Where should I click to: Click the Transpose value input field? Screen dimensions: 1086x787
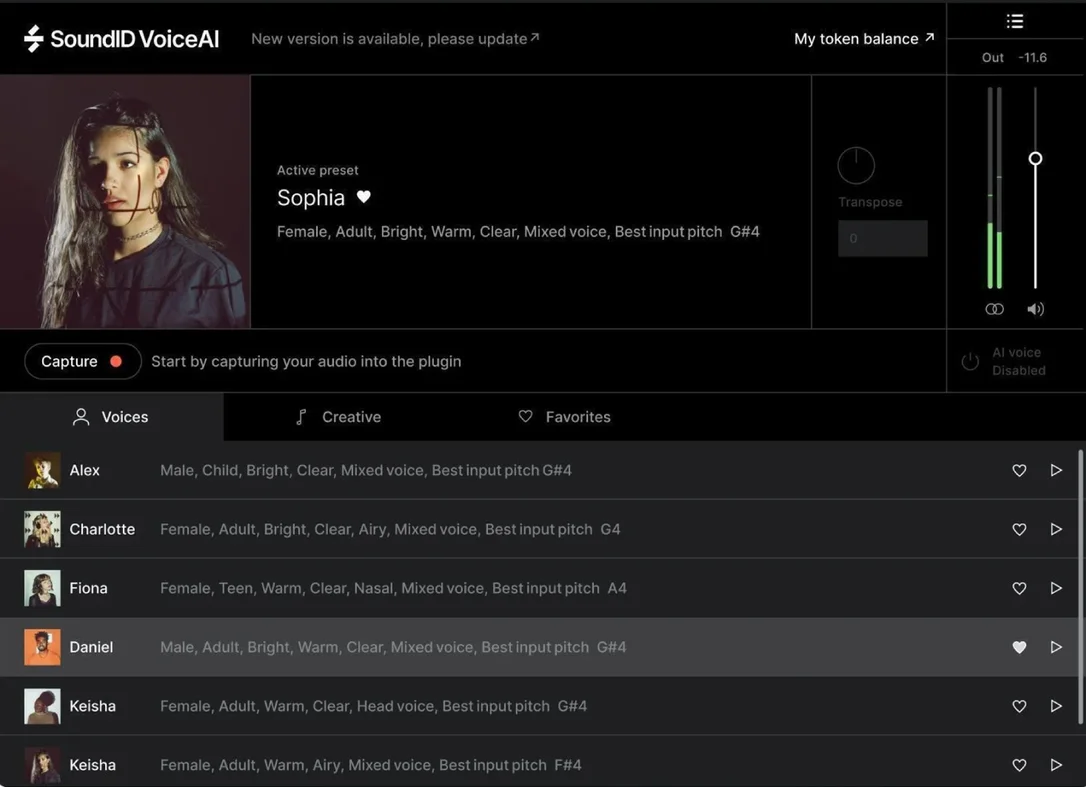(882, 238)
